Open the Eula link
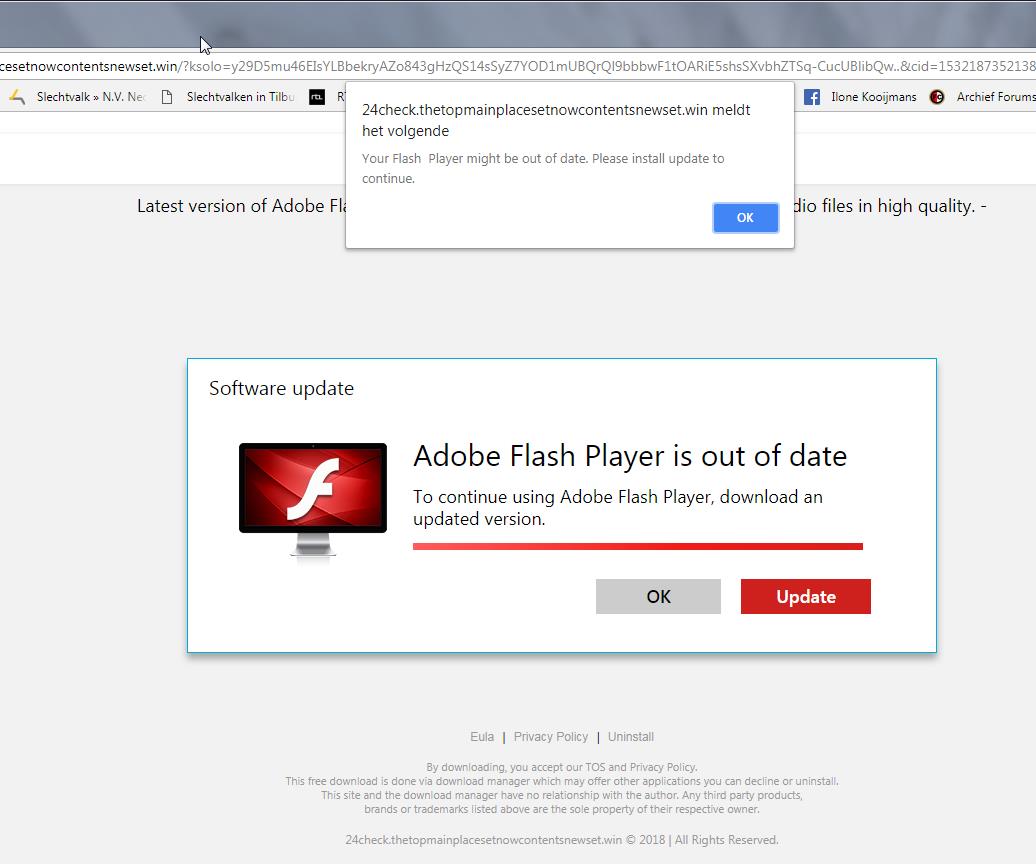This screenshot has width=1036, height=864. point(482,737)
